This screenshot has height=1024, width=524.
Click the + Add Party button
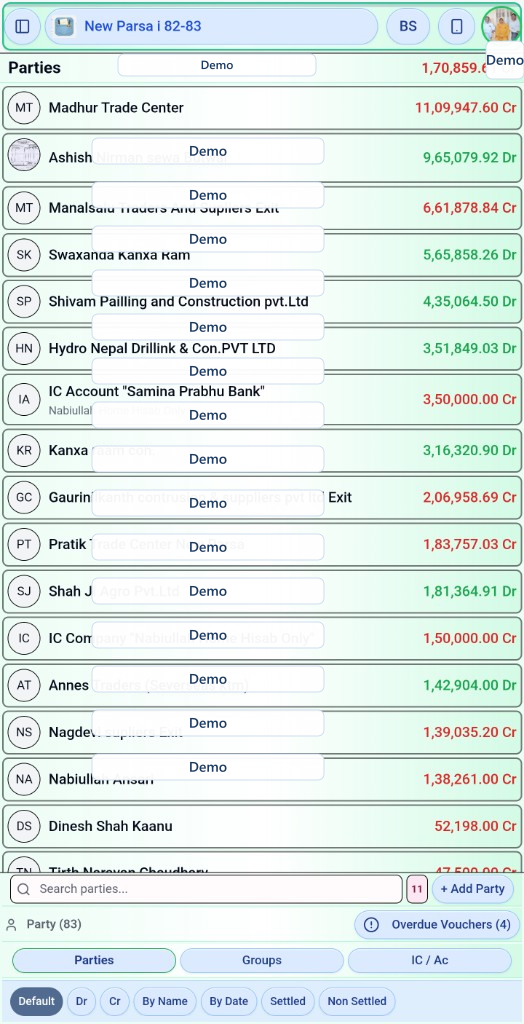(x=472, y=889)
